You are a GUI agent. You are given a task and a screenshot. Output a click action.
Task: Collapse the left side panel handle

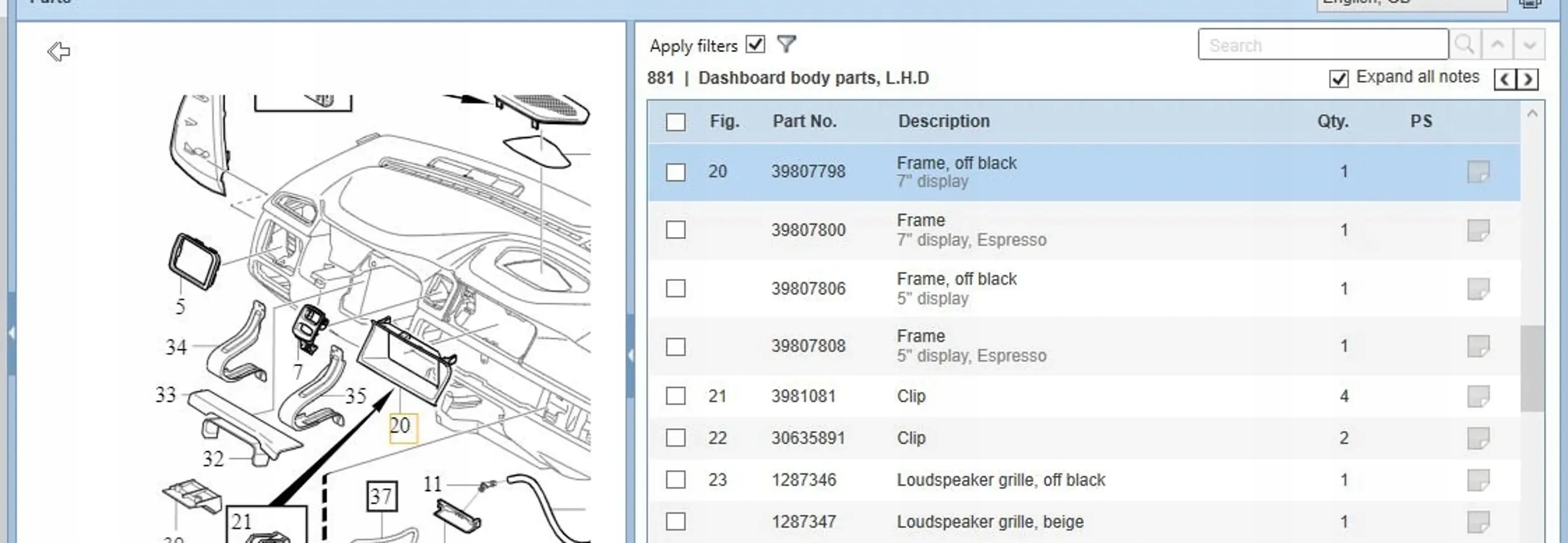(11, 334)
